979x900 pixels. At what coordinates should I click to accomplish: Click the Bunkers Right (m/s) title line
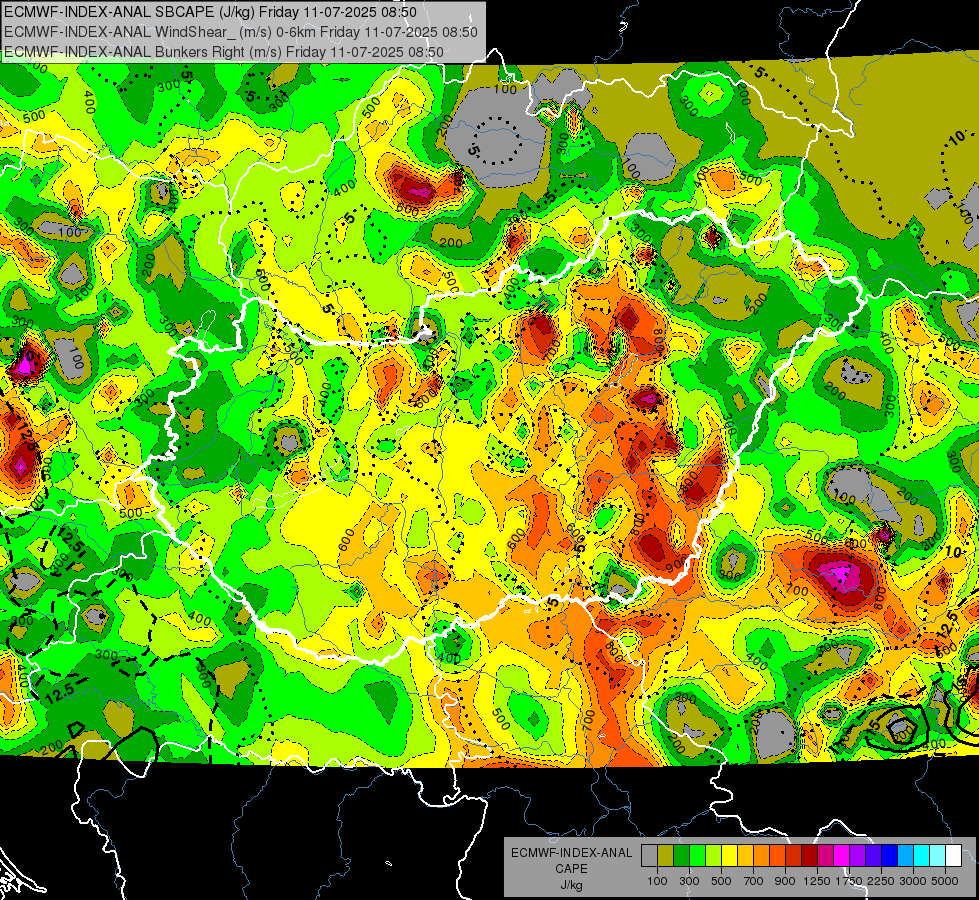pyautogui.click(x=224, y=52)
